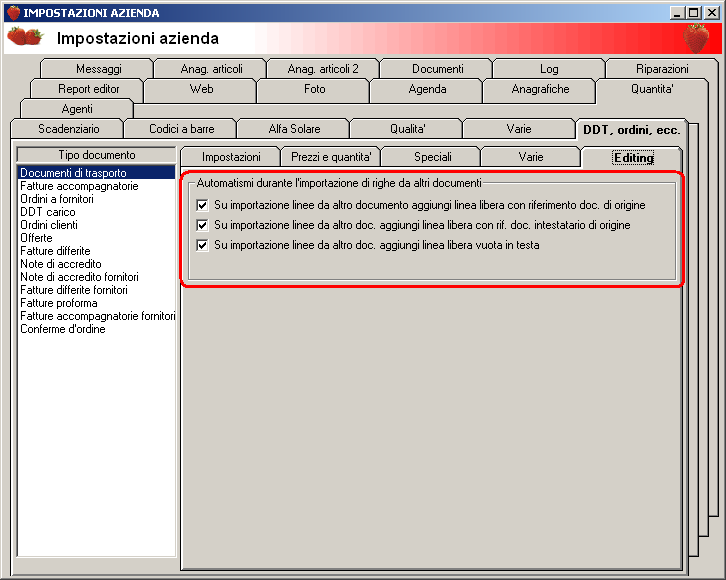This screenshot has height=580, width=726.
Task: Switch to the Anag. articoli tab
Action: point(211,69)
